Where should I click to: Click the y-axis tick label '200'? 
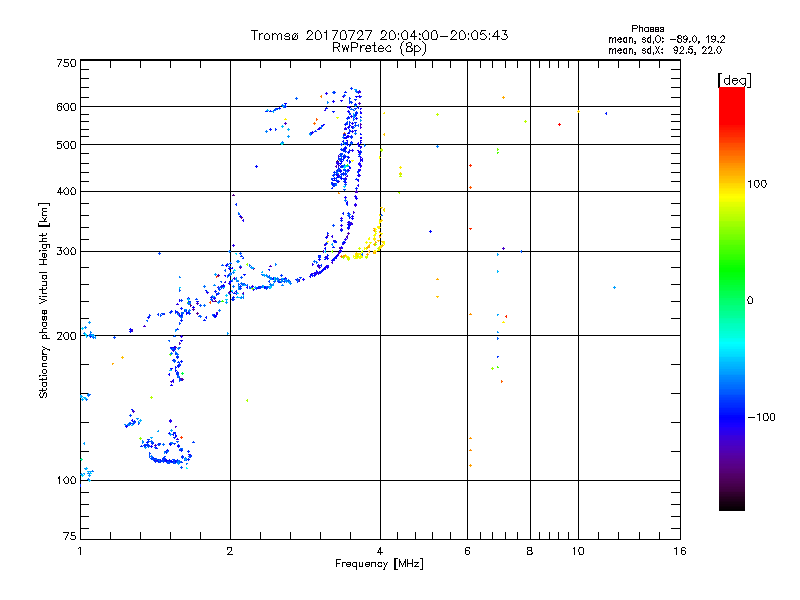66,336
